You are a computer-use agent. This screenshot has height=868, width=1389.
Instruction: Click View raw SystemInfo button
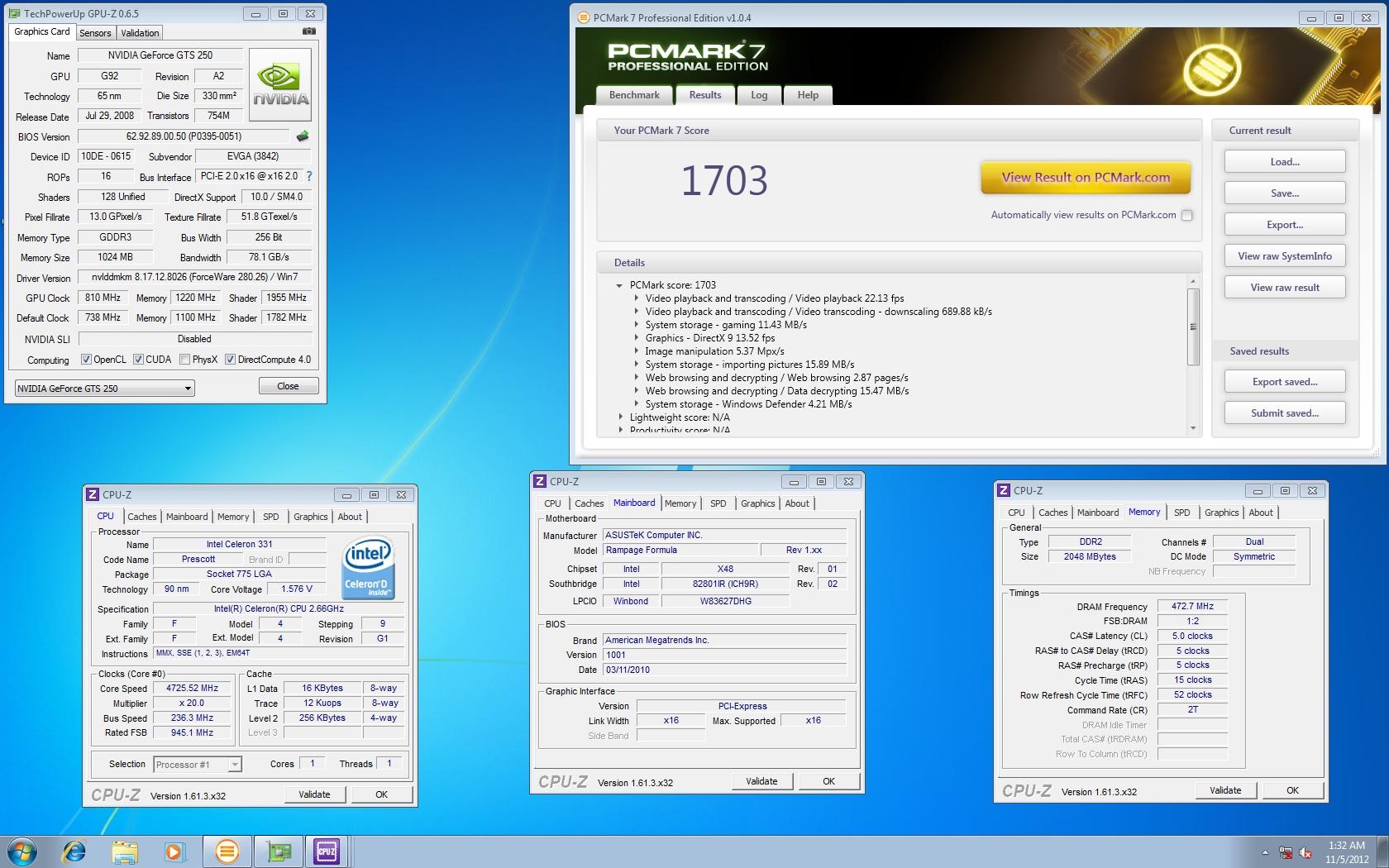(x=1285, y=256)
